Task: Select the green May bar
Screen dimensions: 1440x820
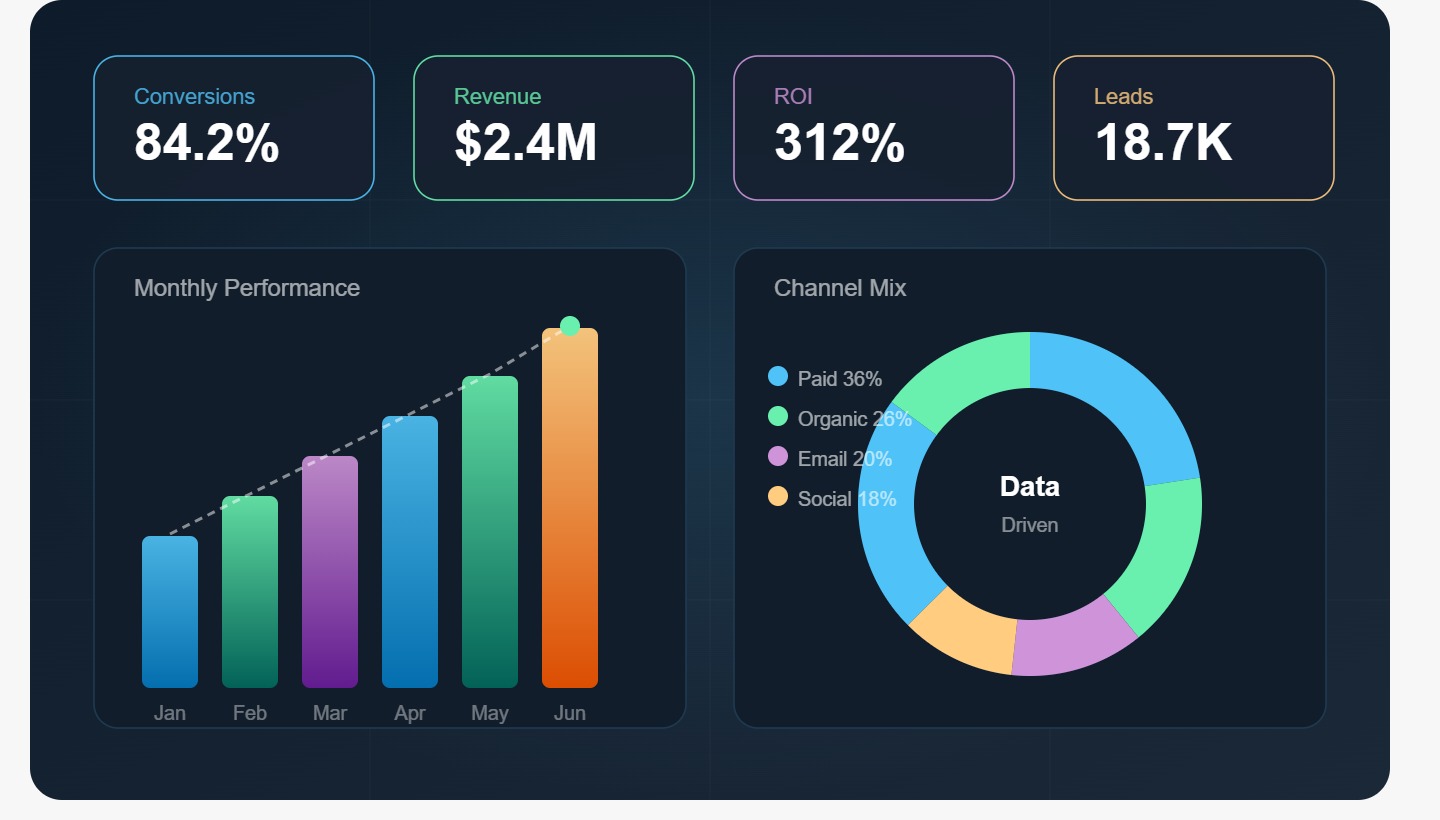Action: coord(490,532)
